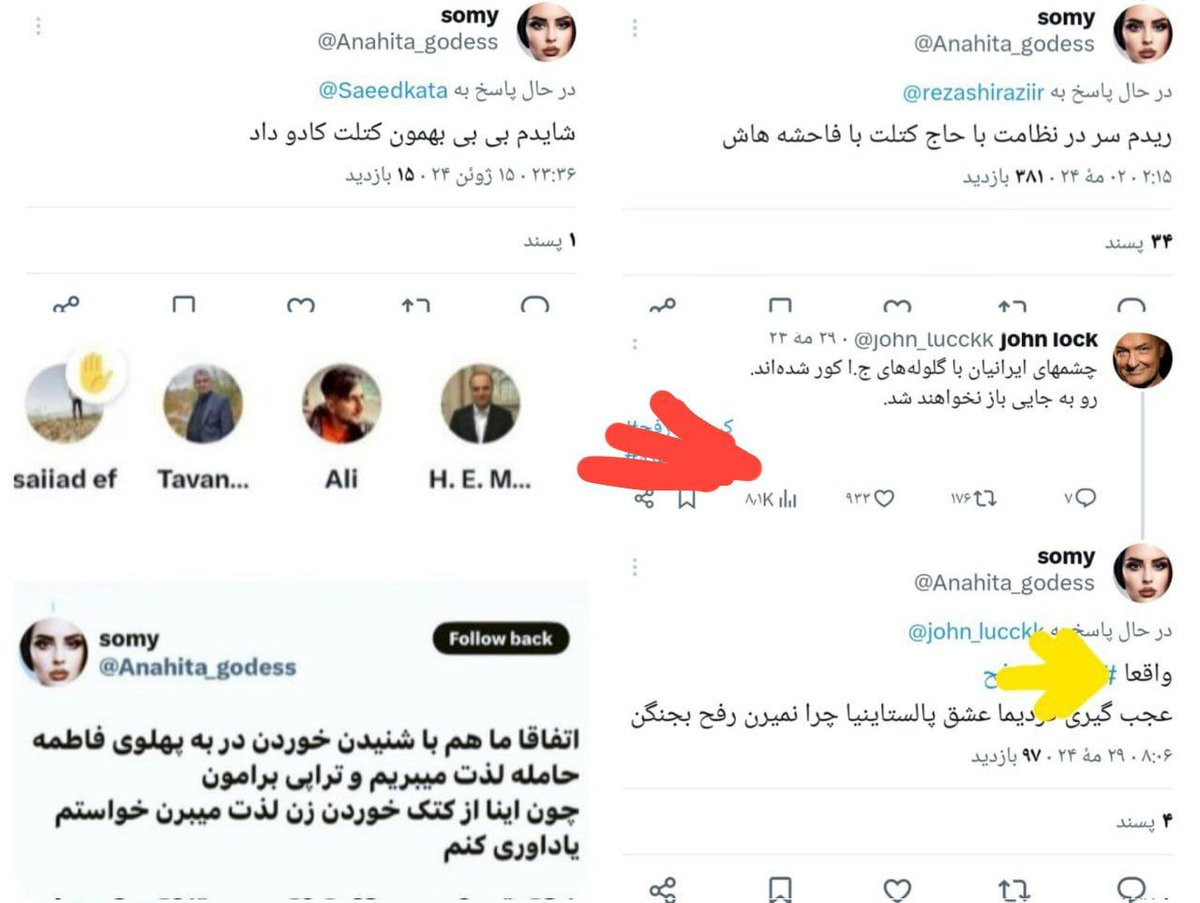Open Ali's profile avatar
The height and width of the screenshot is (903, 1200).
click(x=341, y=403)
